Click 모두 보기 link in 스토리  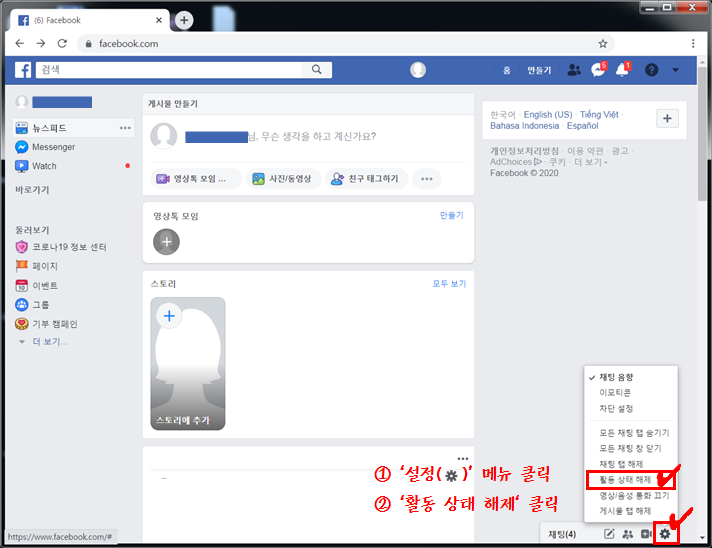[x=449, y=284]
